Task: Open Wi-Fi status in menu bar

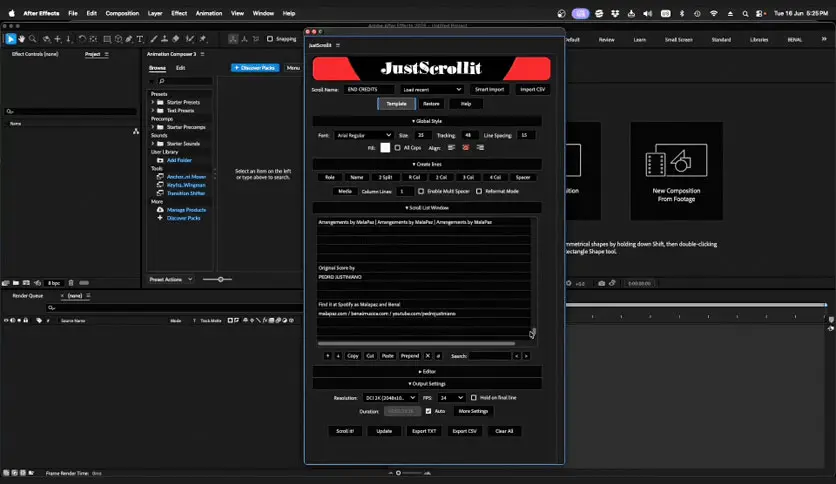Action: point(713,13)
